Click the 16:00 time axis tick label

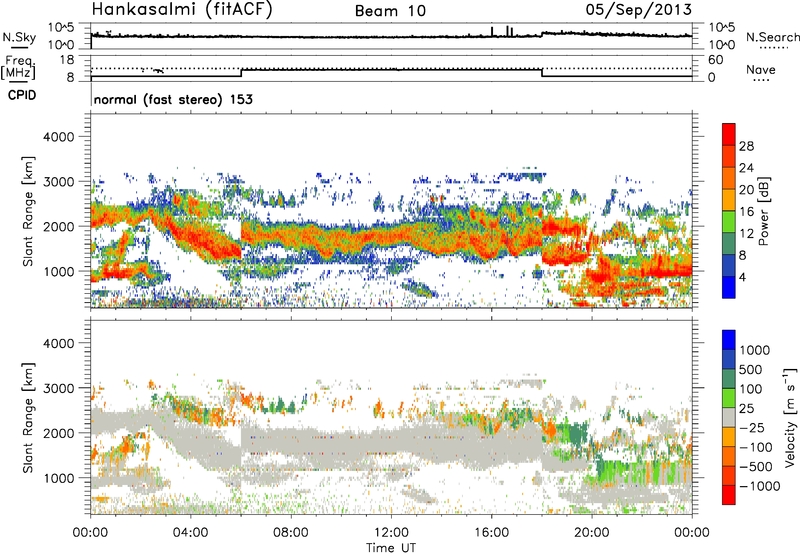click(x=491, y=533)
